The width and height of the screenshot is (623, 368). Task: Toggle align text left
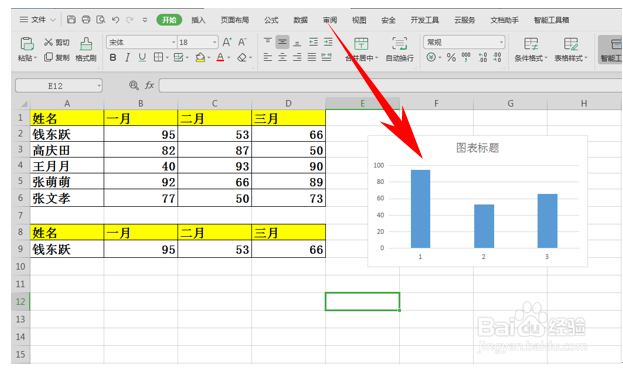(x=268, y=58)
